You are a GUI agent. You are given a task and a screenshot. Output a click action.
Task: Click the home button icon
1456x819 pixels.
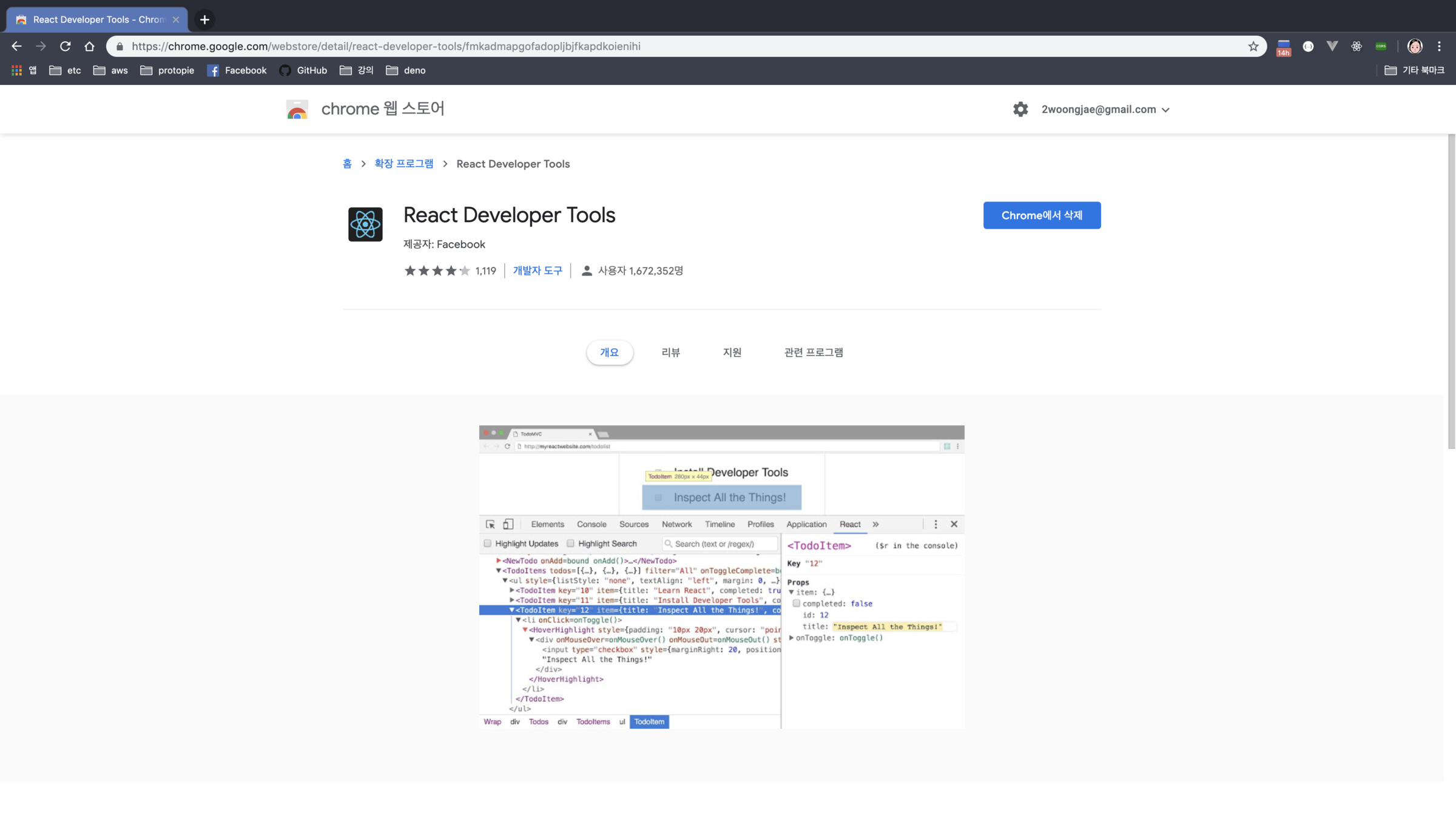point(90,46)
